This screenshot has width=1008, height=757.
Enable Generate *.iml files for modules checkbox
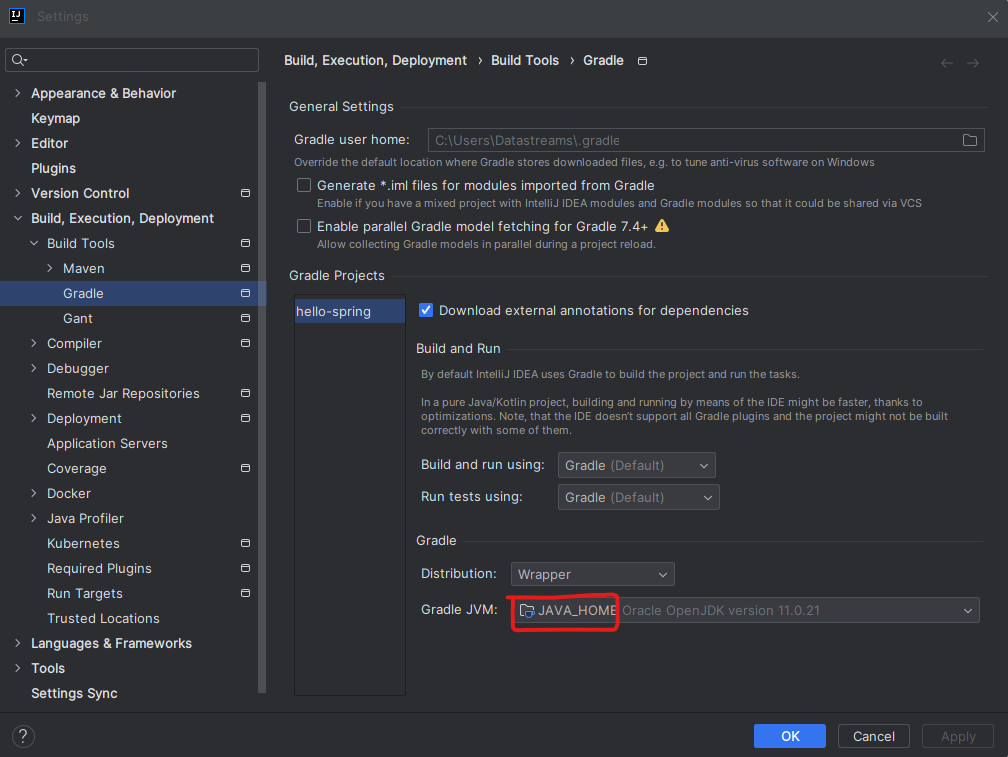304,185
